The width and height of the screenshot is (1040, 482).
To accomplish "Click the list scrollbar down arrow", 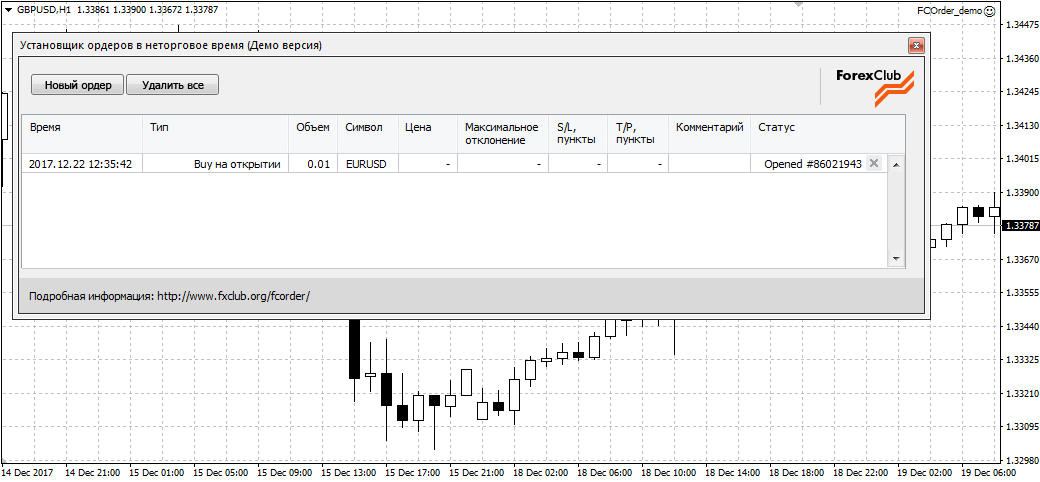I will click(x=895, y=259).
